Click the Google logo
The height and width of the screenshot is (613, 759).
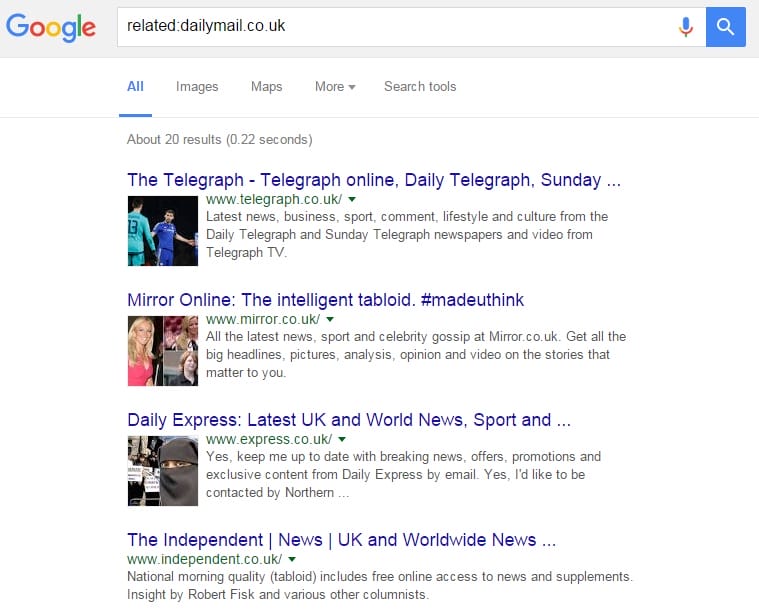(x=51, y=27)
